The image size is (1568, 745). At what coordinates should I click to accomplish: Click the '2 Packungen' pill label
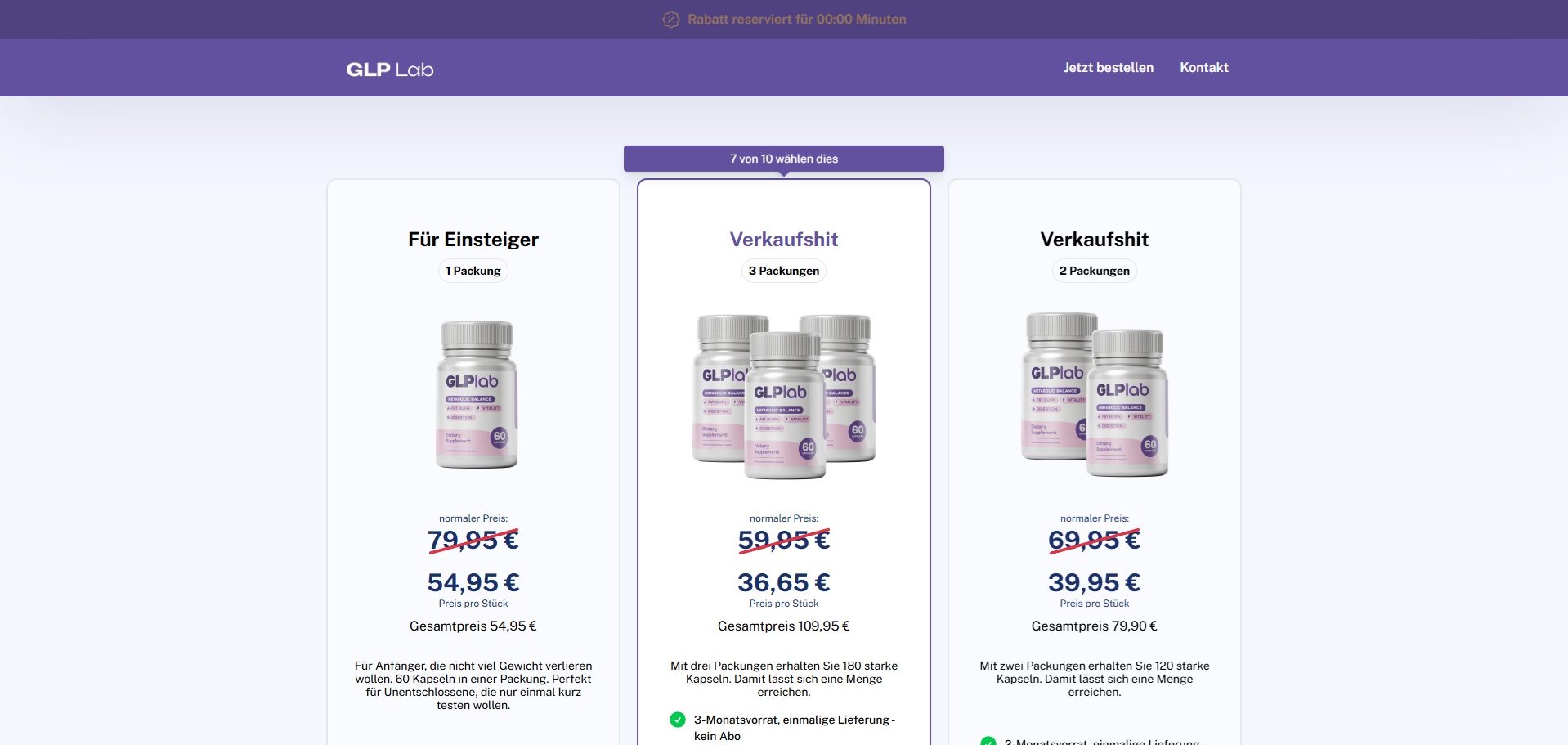[1095, 271]
